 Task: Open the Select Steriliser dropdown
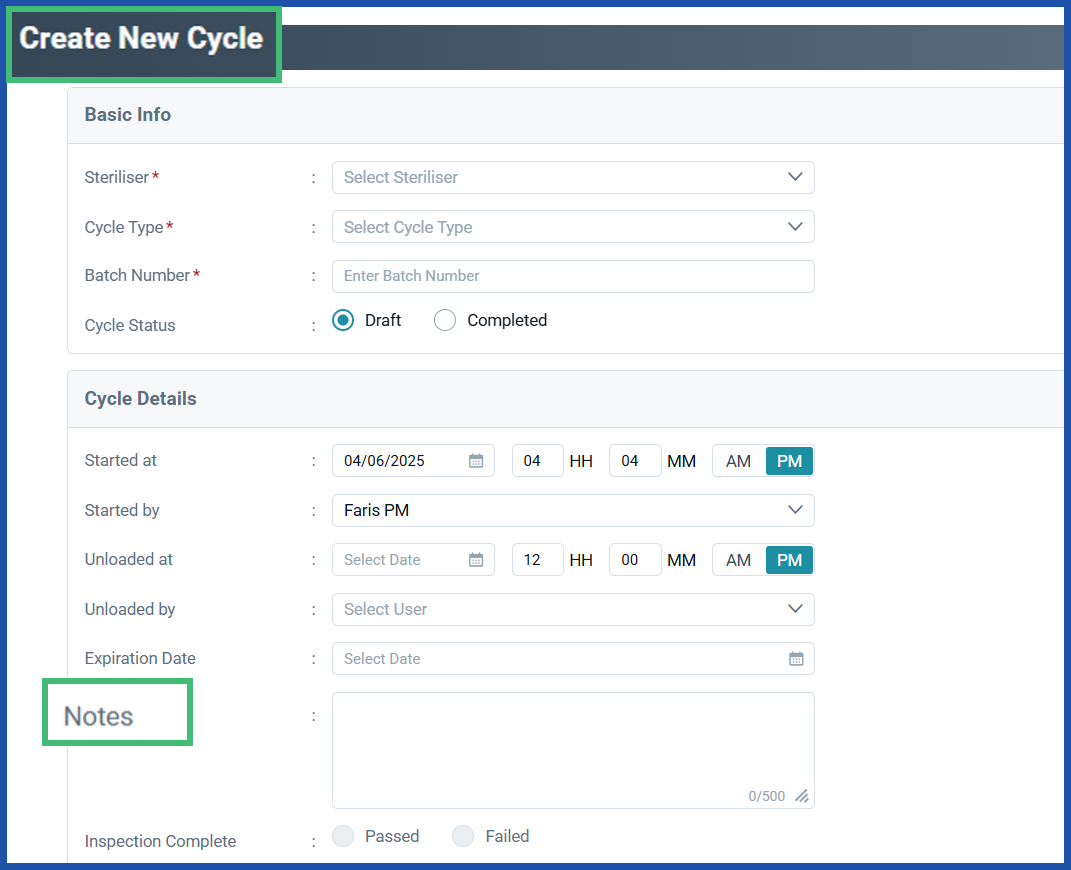point(573,177)
